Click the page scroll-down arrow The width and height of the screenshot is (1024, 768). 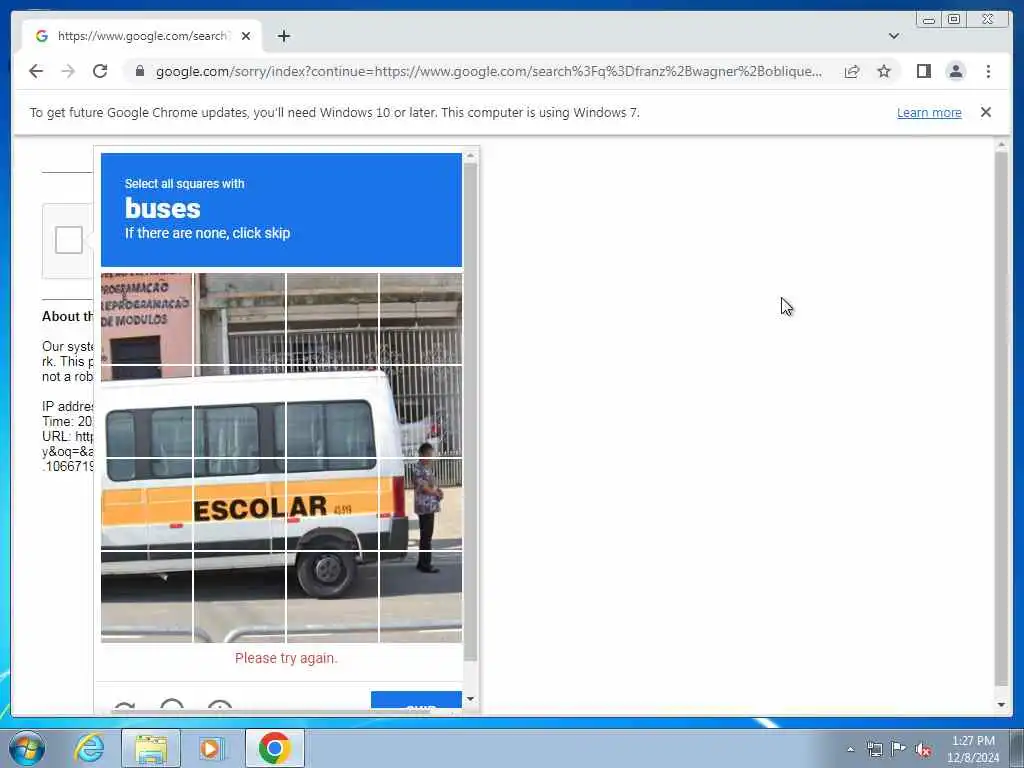(1001, 705)
